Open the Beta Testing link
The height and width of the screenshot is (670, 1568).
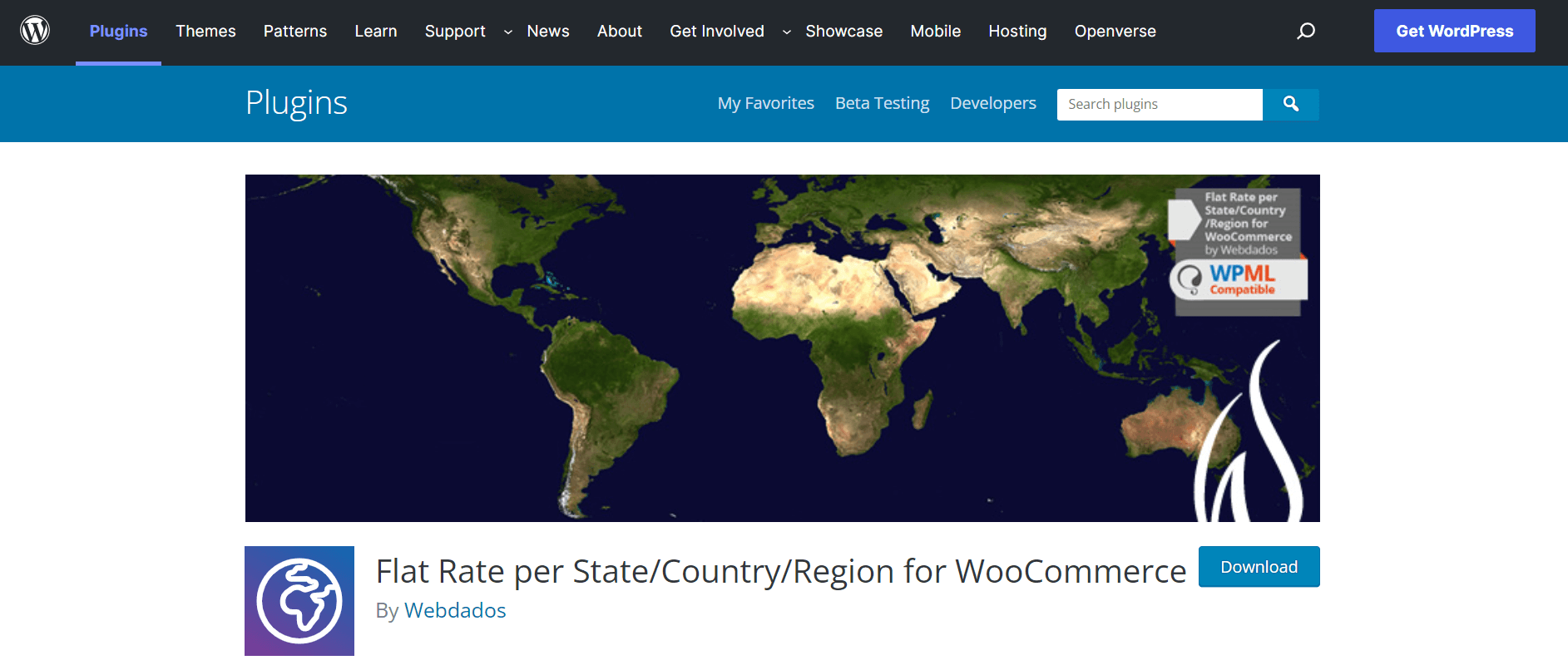882,103
